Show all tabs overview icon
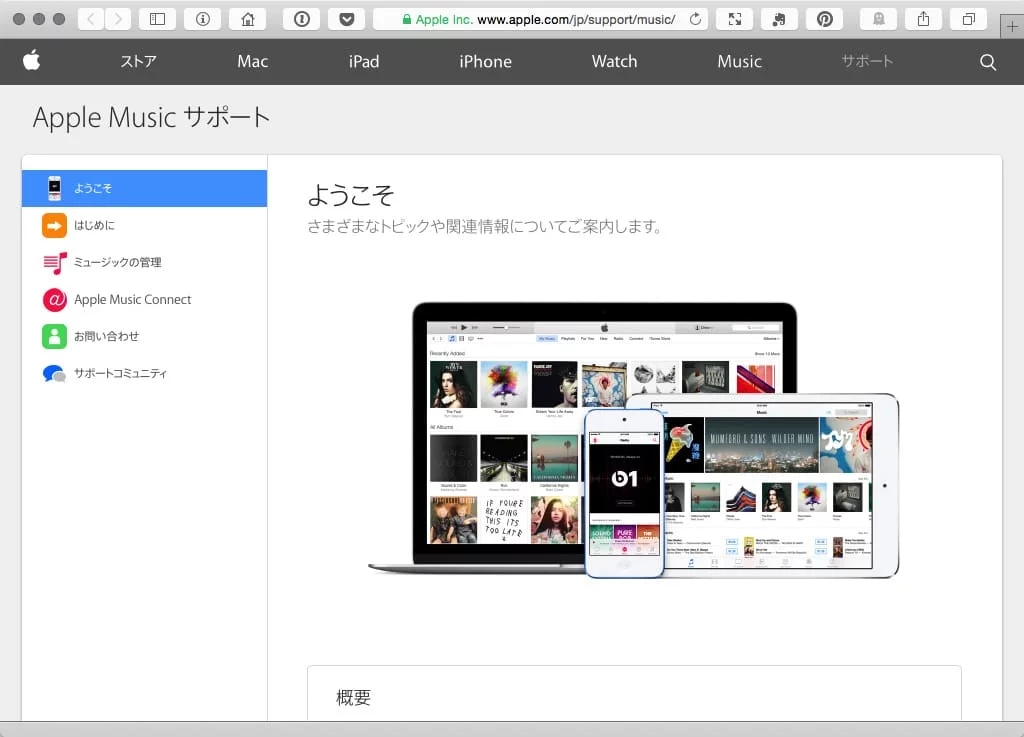The width and height of the screenshot is (1024, 737). click(x=968, y=19)
